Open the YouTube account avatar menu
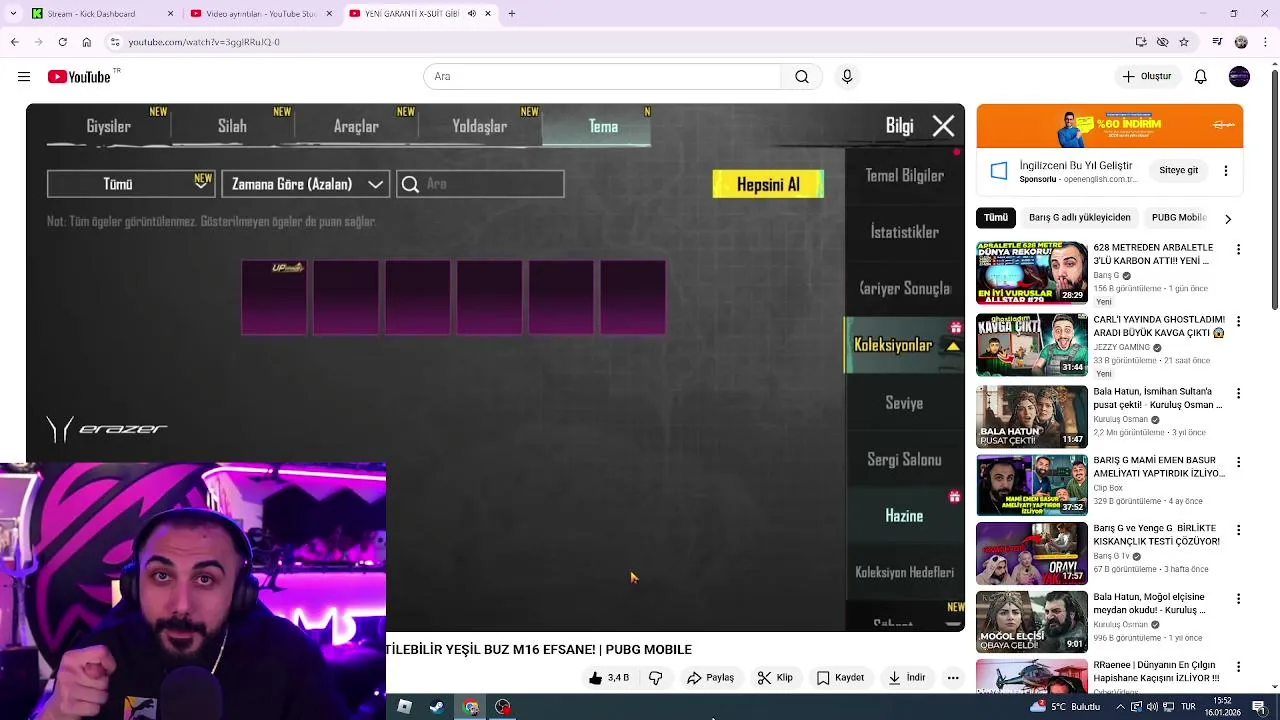The image size is (1280, 720). click(1239, 77)
